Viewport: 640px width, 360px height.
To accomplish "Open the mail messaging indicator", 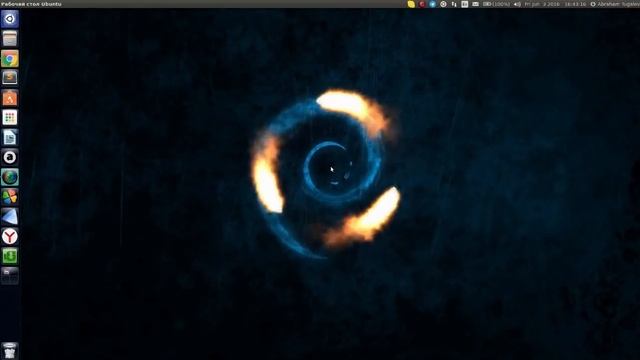I will tap(476, 4).
